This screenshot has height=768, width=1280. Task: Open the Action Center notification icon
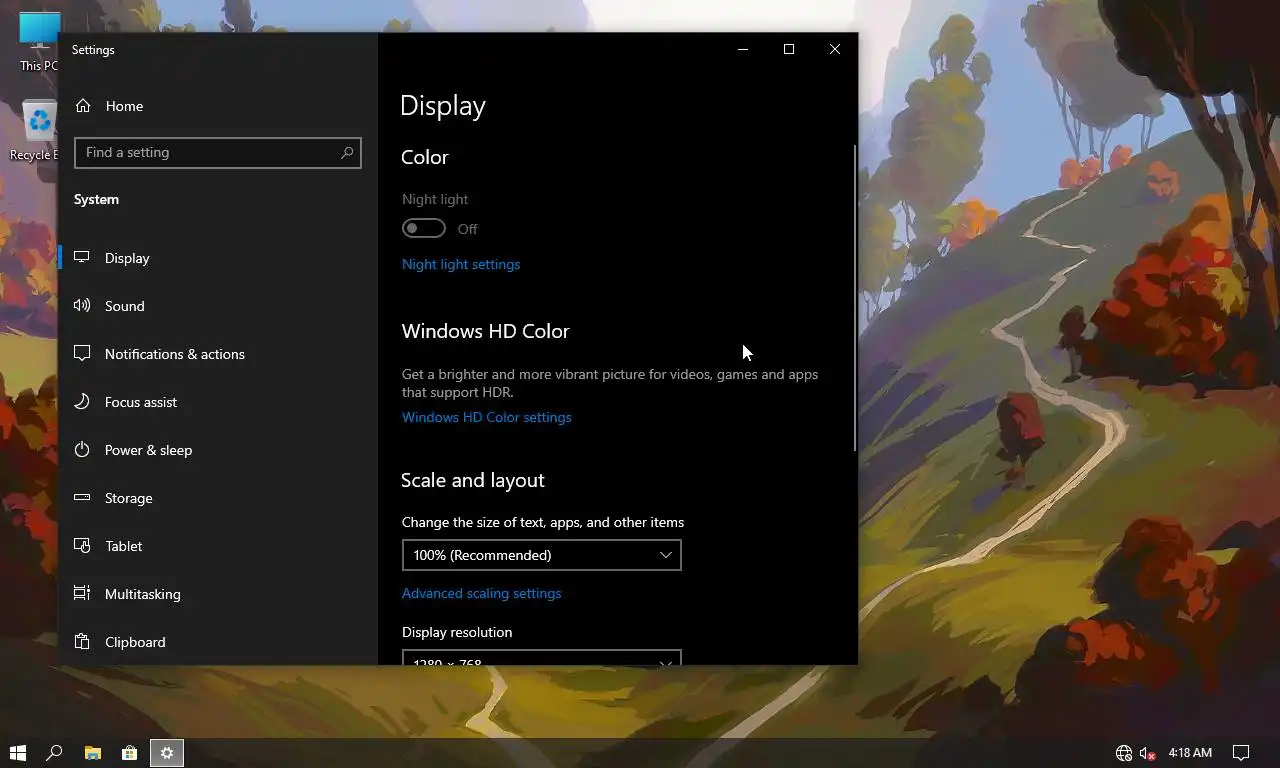(1241, 753)
